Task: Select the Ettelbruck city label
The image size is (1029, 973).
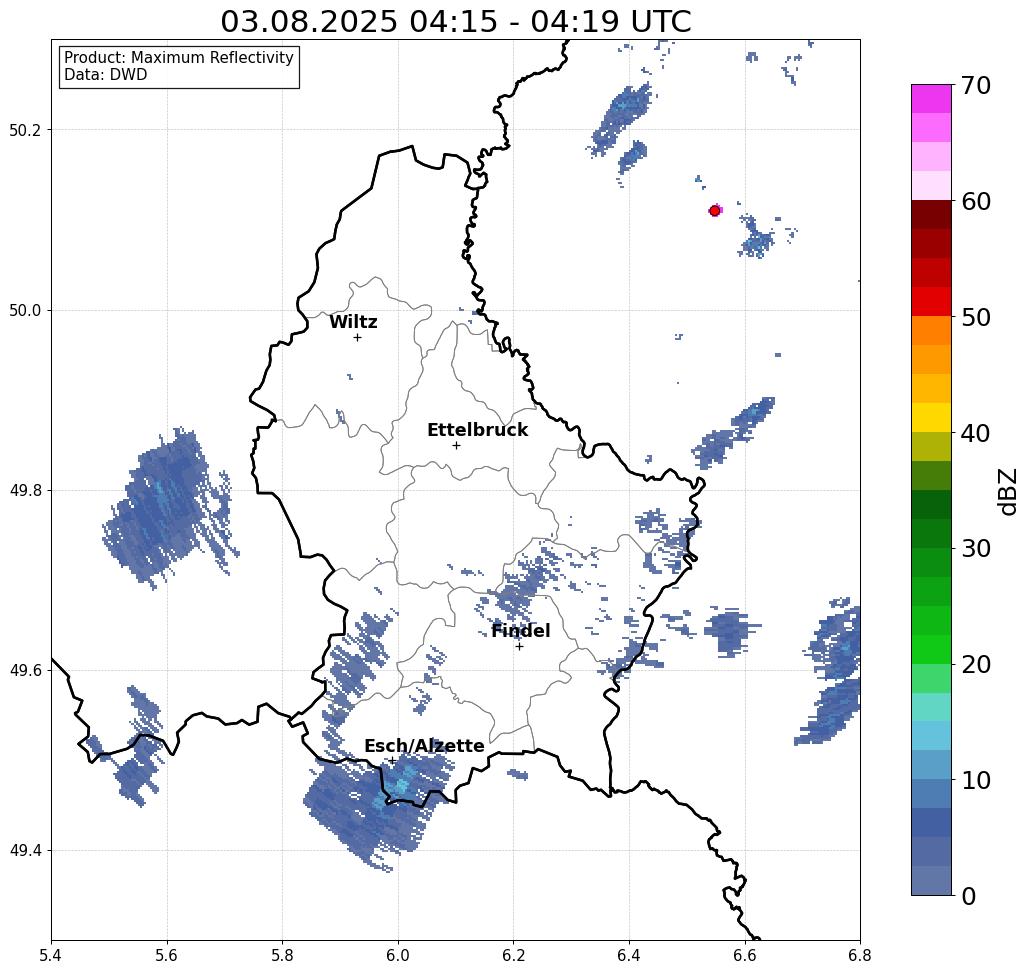Action: 477,430
